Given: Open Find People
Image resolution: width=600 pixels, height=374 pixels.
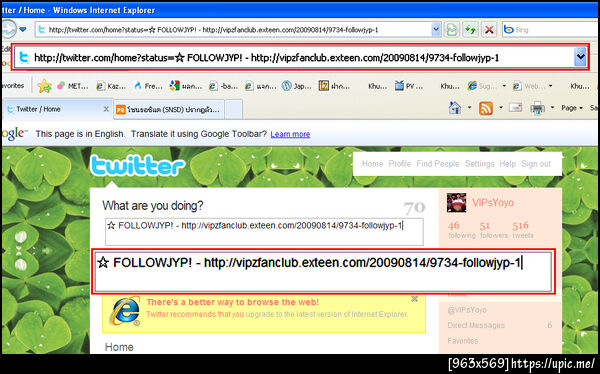Looking at the screenshot, I should [x=438, y=164].
